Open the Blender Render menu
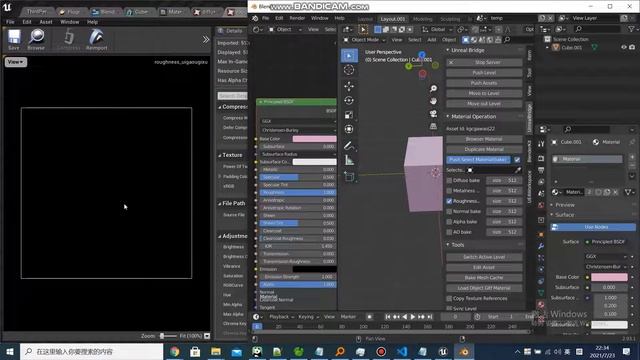This screenshot has width=640, height=360. click(297, 18)
